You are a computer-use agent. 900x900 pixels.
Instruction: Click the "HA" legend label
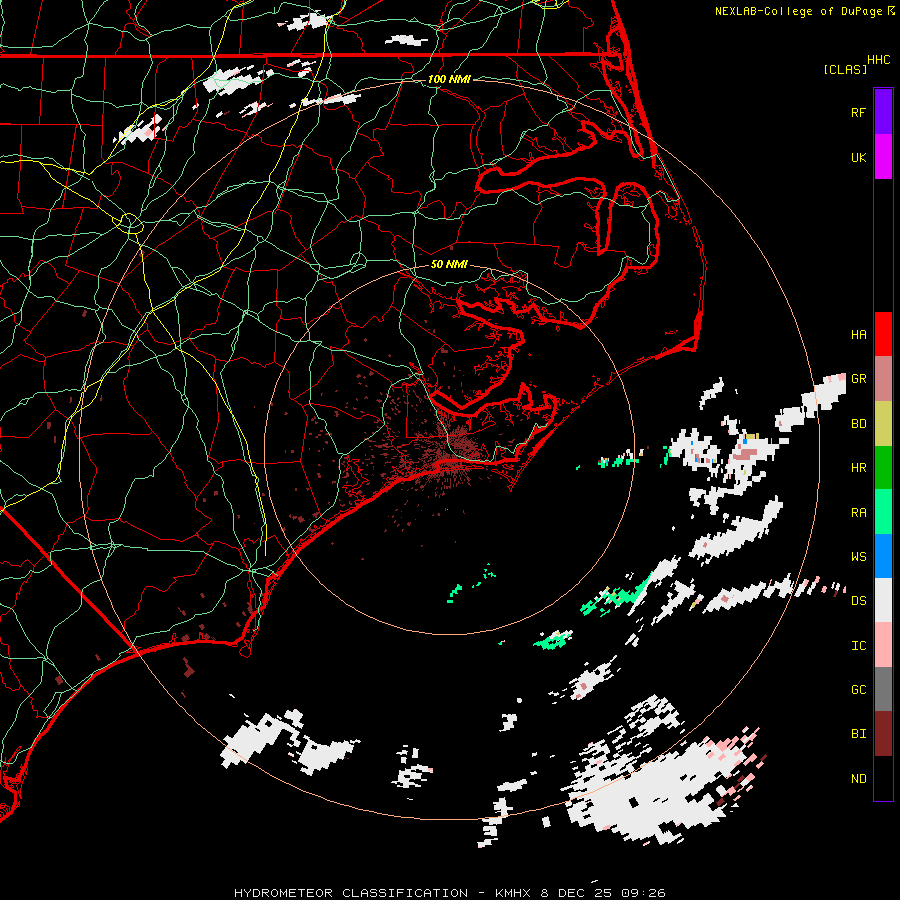tap(858, 334)
